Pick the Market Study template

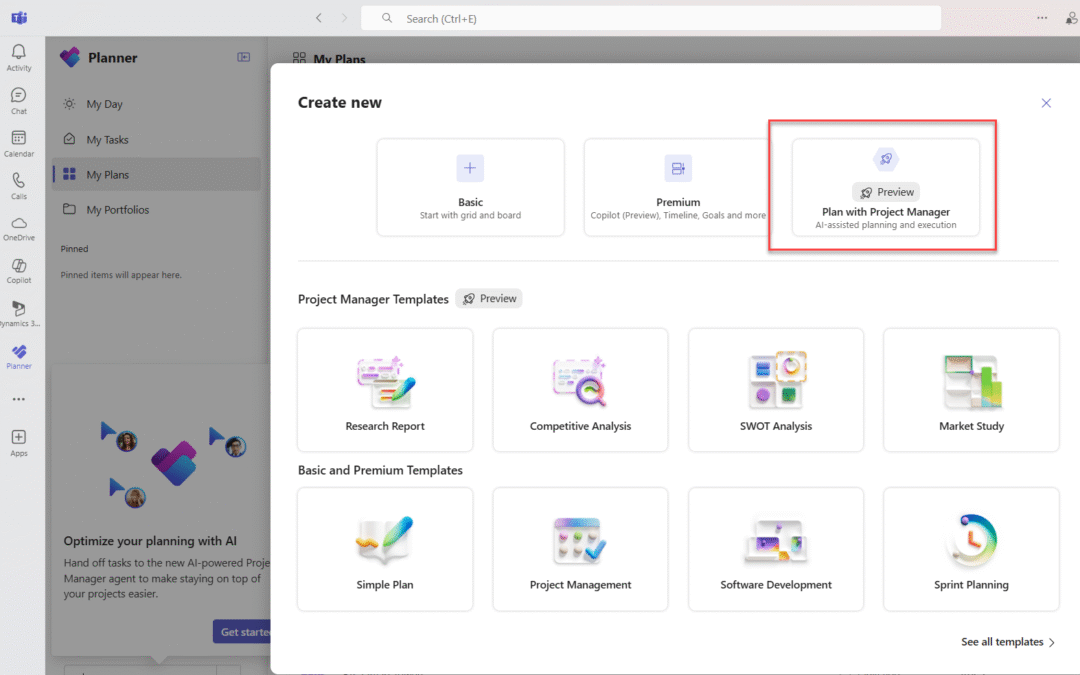point(971,390)
